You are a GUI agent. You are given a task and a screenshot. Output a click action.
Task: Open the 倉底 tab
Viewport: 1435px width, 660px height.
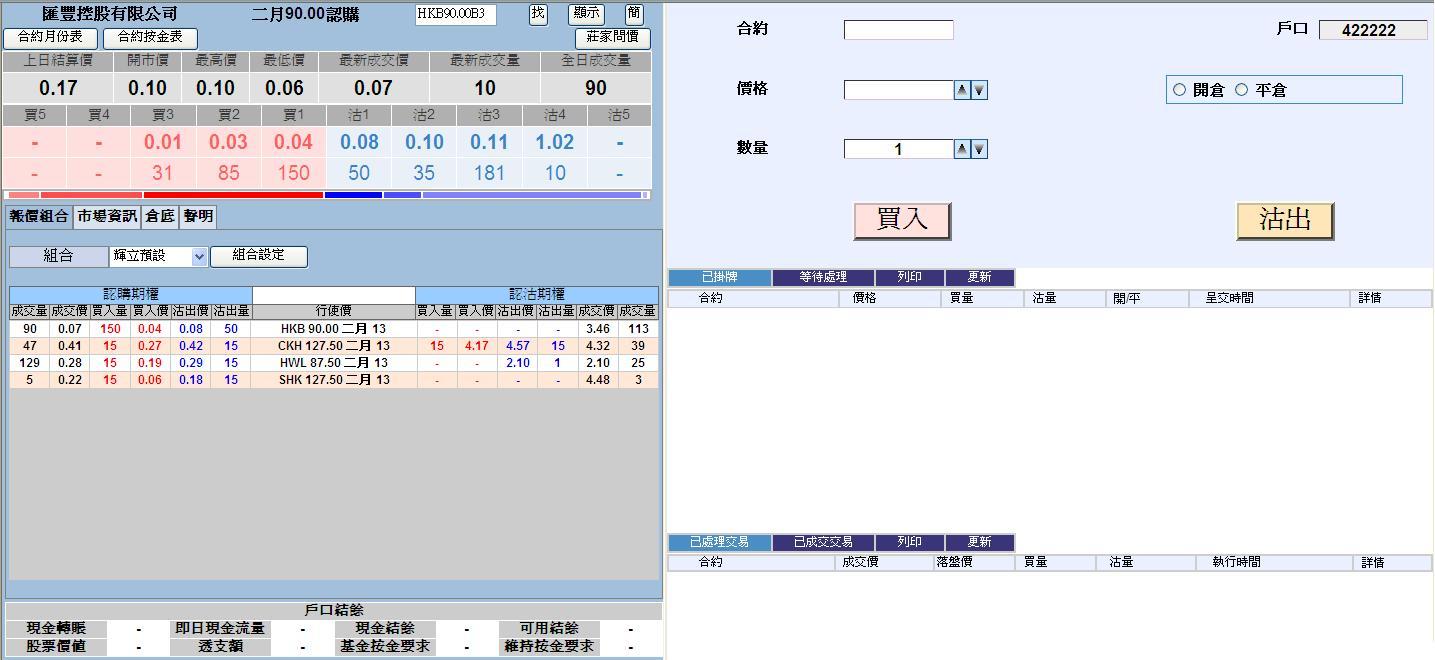pyautogui.click(x=160, y=216)
